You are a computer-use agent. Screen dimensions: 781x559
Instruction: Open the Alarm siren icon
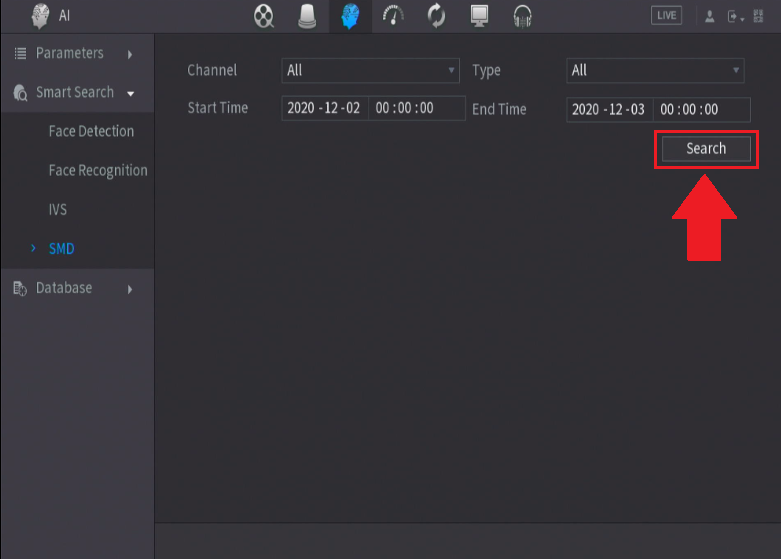pyautogui.click(x=307, y=16)
